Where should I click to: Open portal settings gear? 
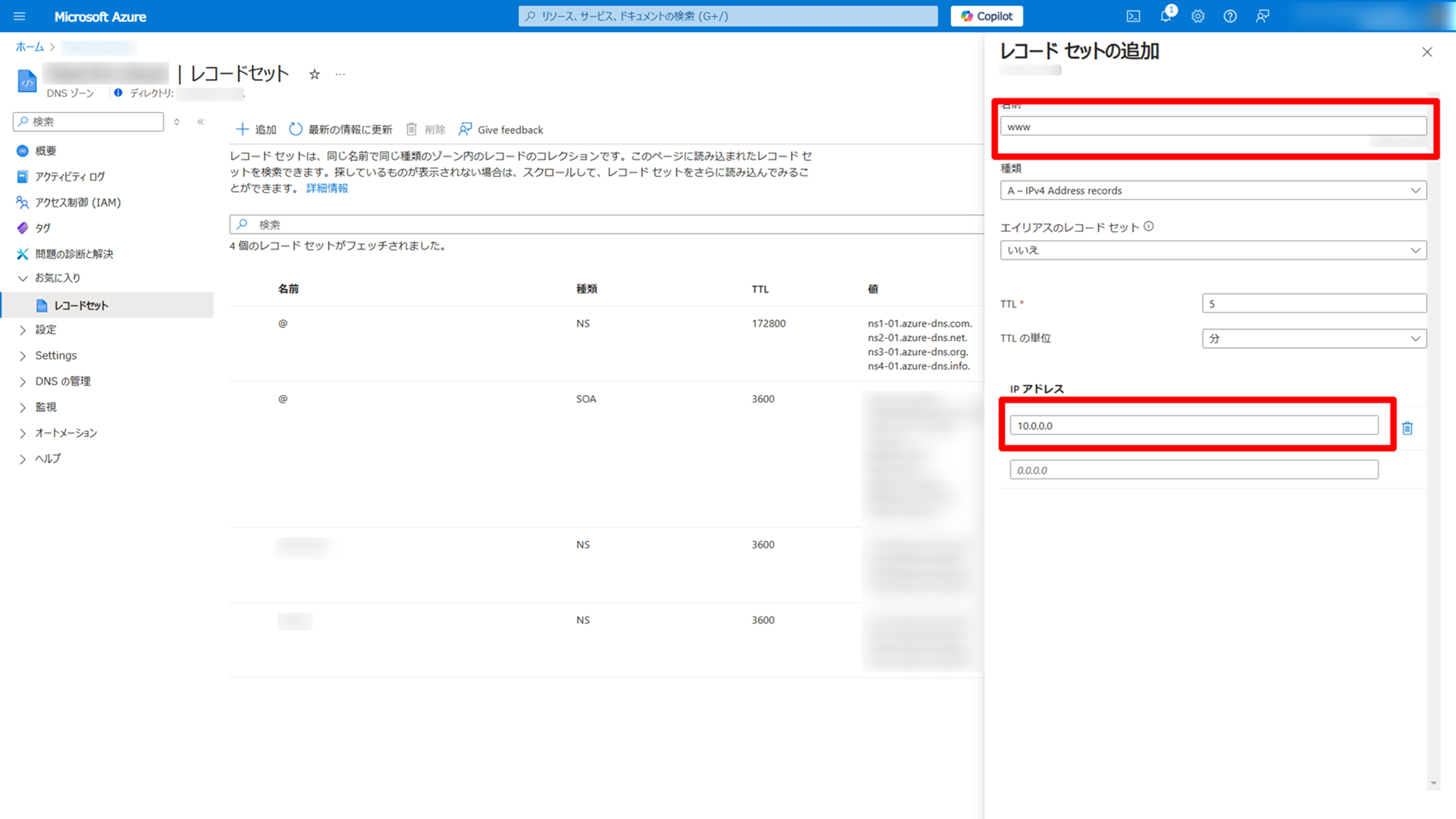coord(1197,16)
